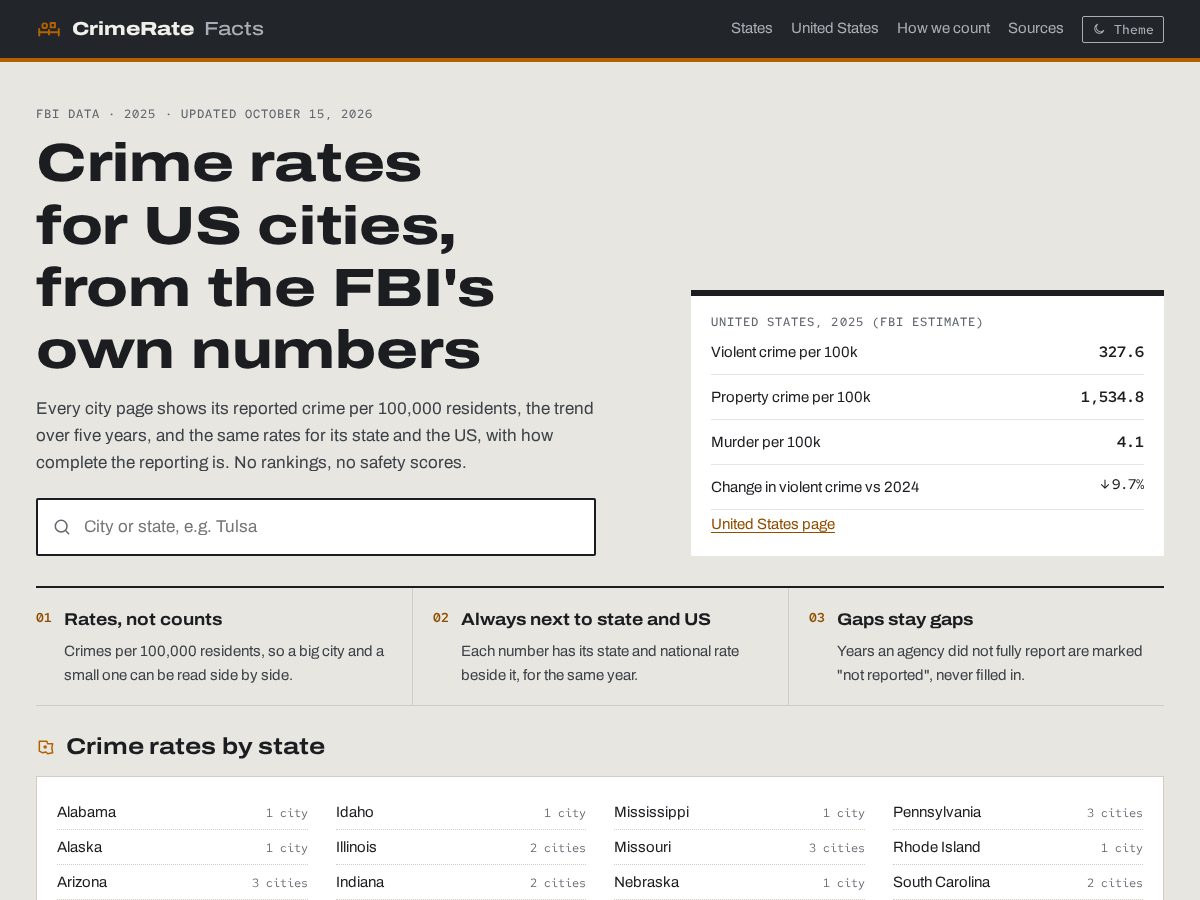This screenshot has width=1200, height=900.
Task: Click the Property crime value 1,534.8
Action: [x=1112, y=397]
